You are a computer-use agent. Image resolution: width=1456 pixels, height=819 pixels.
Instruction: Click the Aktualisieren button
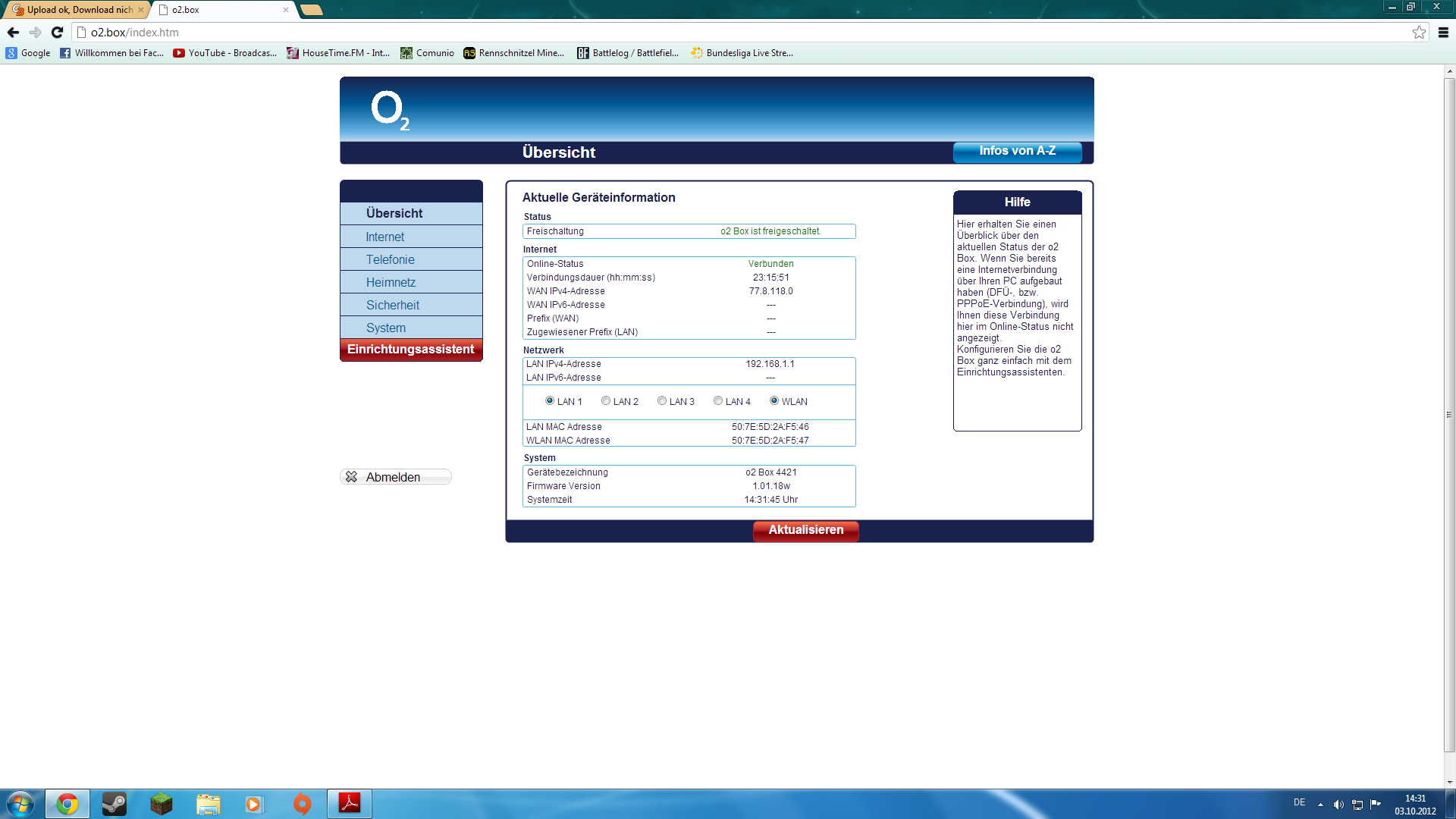(x=805, y=530)
